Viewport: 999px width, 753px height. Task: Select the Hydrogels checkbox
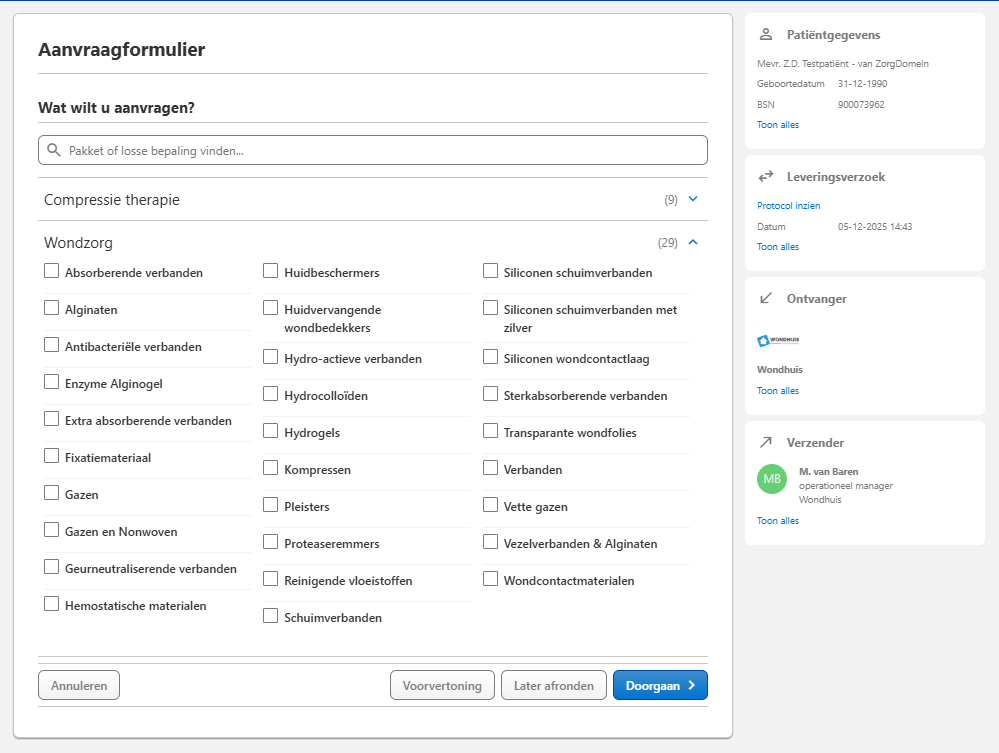(271, 432)
